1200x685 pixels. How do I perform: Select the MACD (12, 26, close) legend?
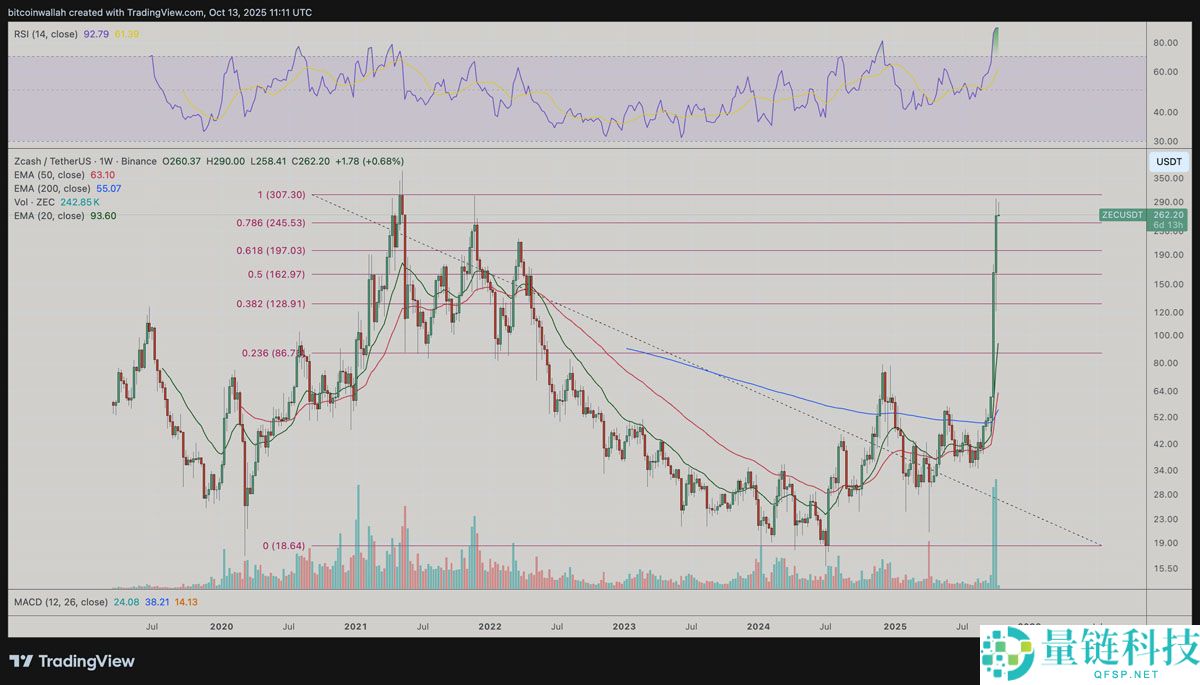[60, 602]
